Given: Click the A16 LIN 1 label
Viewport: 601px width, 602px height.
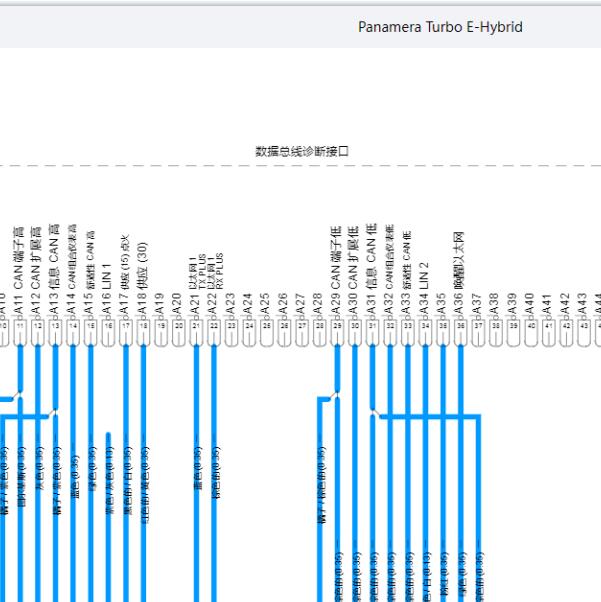Looking at the screenshot, I should [107, 289].
